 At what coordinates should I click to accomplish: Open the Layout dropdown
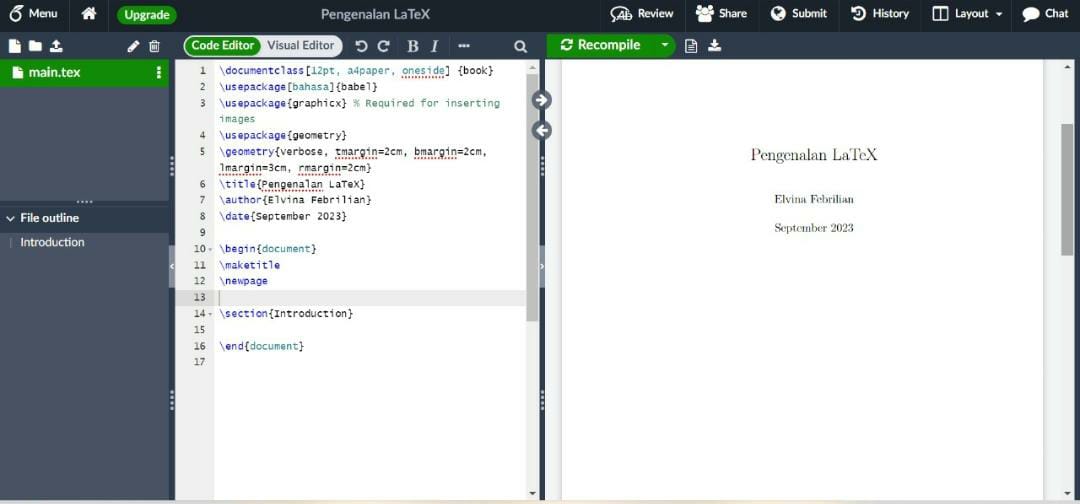pyautogui.click(x=967, y=14)
